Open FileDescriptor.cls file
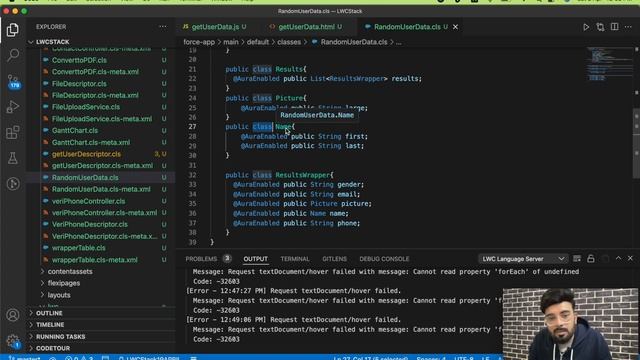This screenshot has height=360, width=640. [x=79, y=84]
